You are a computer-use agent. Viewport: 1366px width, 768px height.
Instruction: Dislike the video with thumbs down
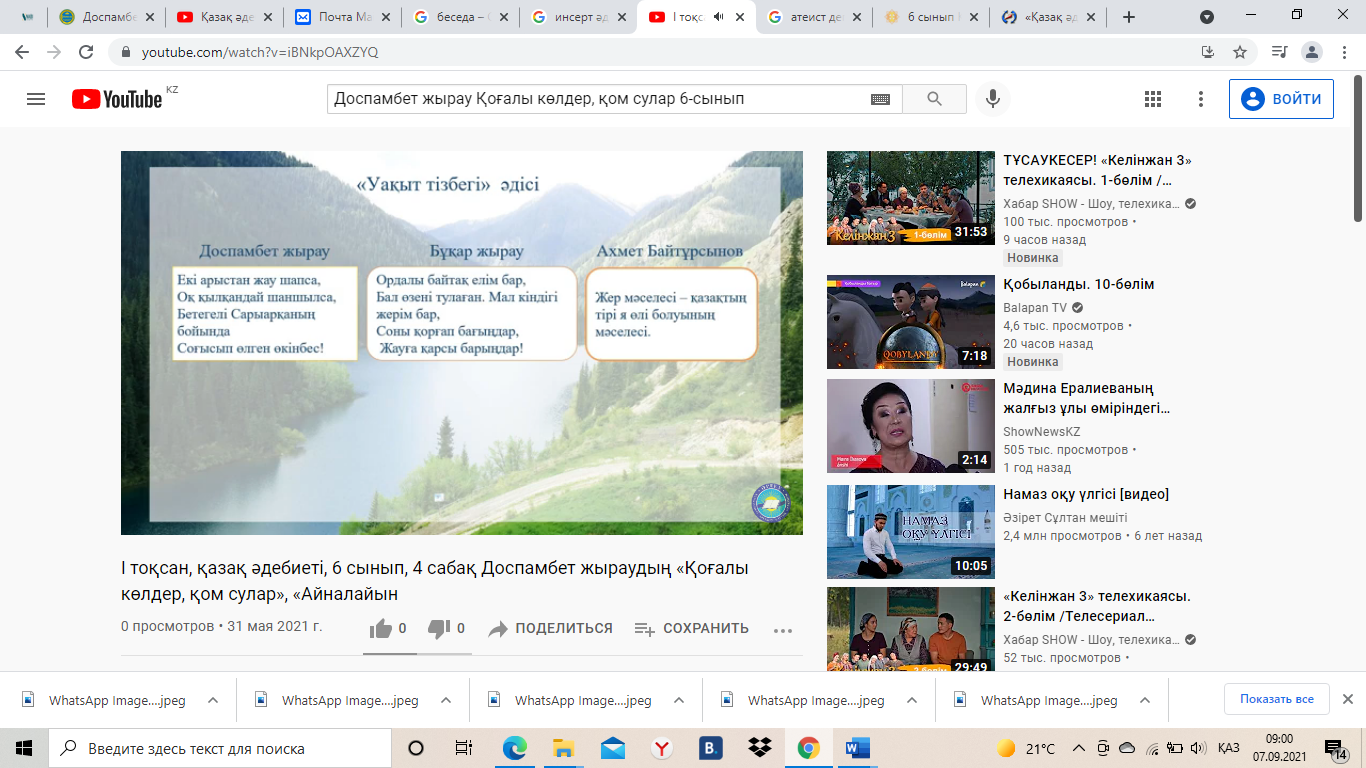(x=438, y=629)
